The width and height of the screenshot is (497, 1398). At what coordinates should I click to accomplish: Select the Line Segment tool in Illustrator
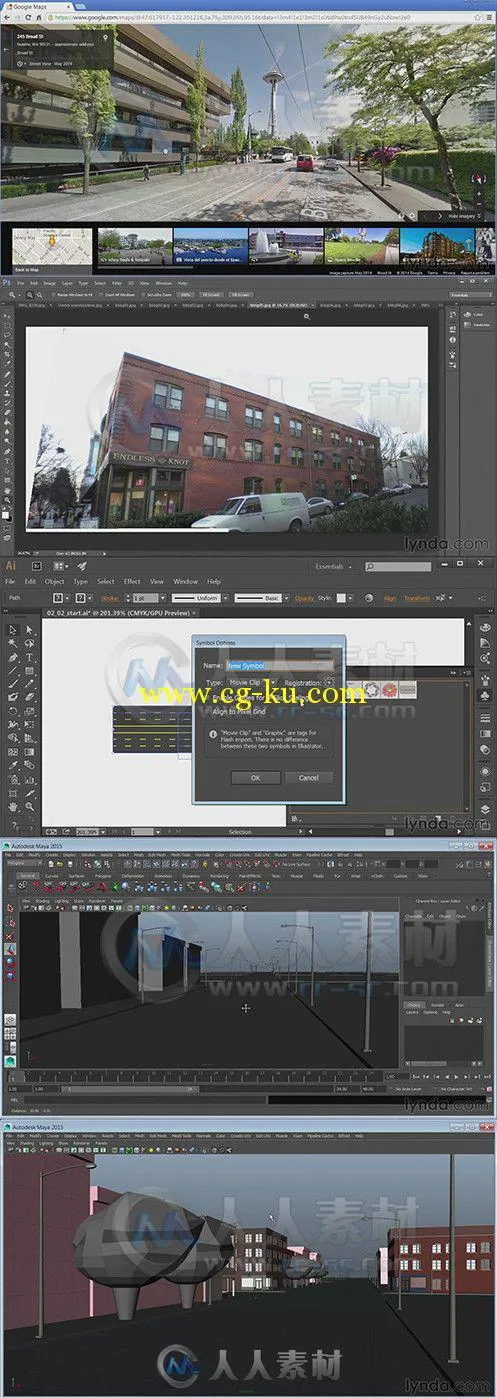click(x=12, y=672)
